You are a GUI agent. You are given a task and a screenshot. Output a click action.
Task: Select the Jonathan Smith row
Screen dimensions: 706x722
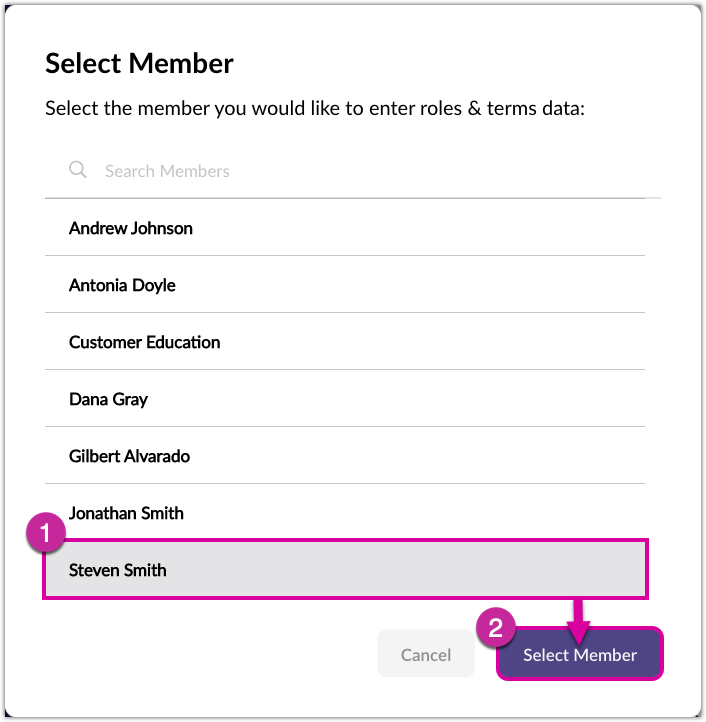(126, 513)
